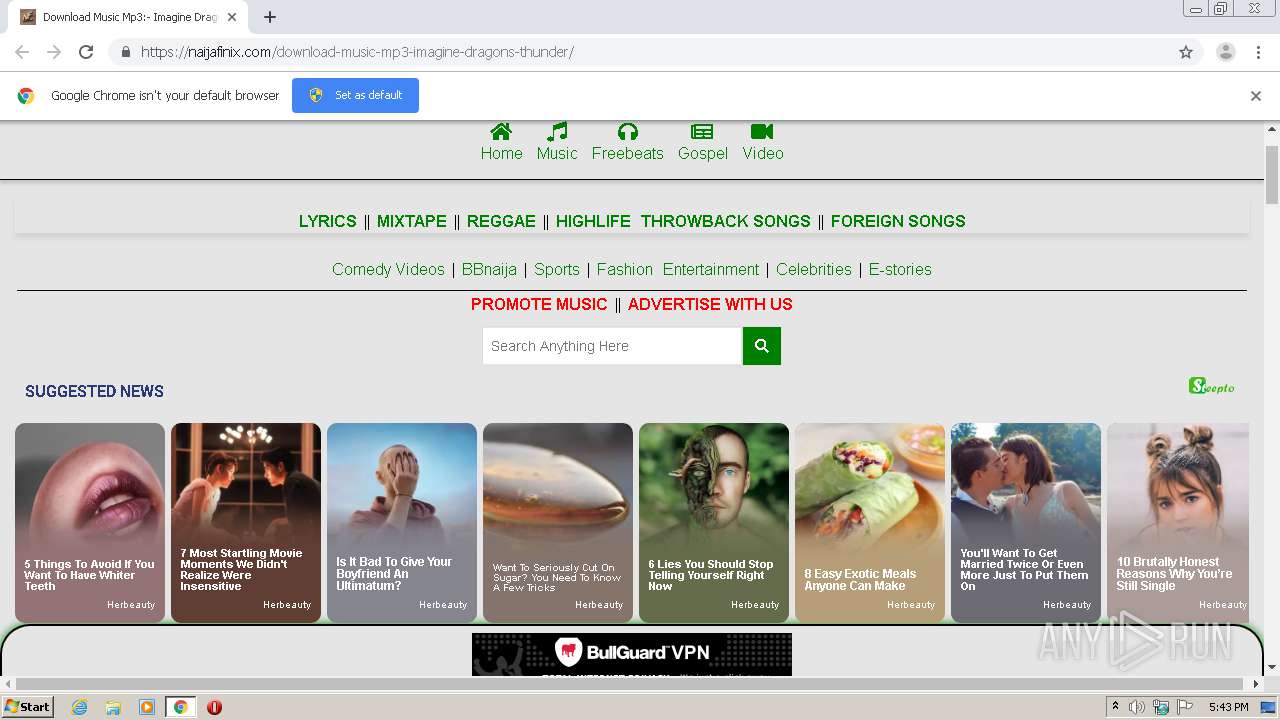Open volume control in system tray
Viewport: 1280px width, 720px height.
click(x=1137, y=707)
